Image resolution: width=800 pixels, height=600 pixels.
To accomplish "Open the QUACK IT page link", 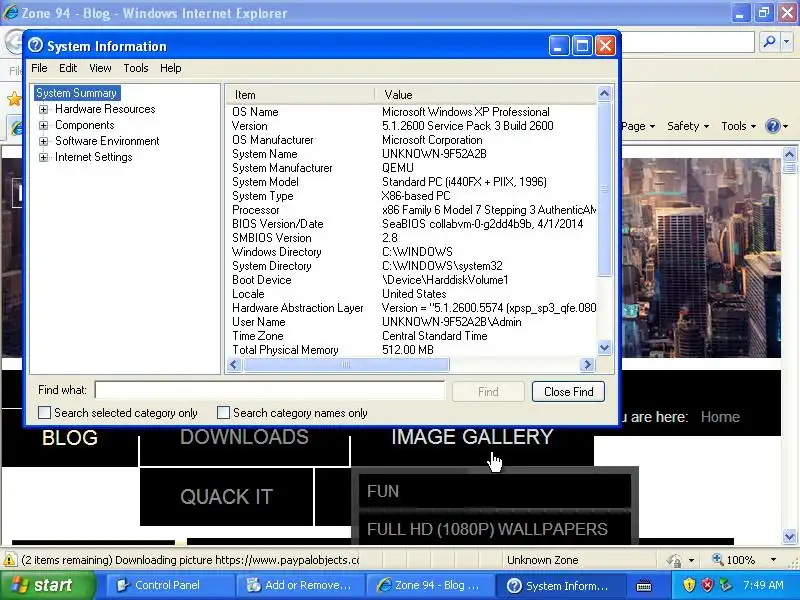I will pyautogui.click(x=227, y=496).
